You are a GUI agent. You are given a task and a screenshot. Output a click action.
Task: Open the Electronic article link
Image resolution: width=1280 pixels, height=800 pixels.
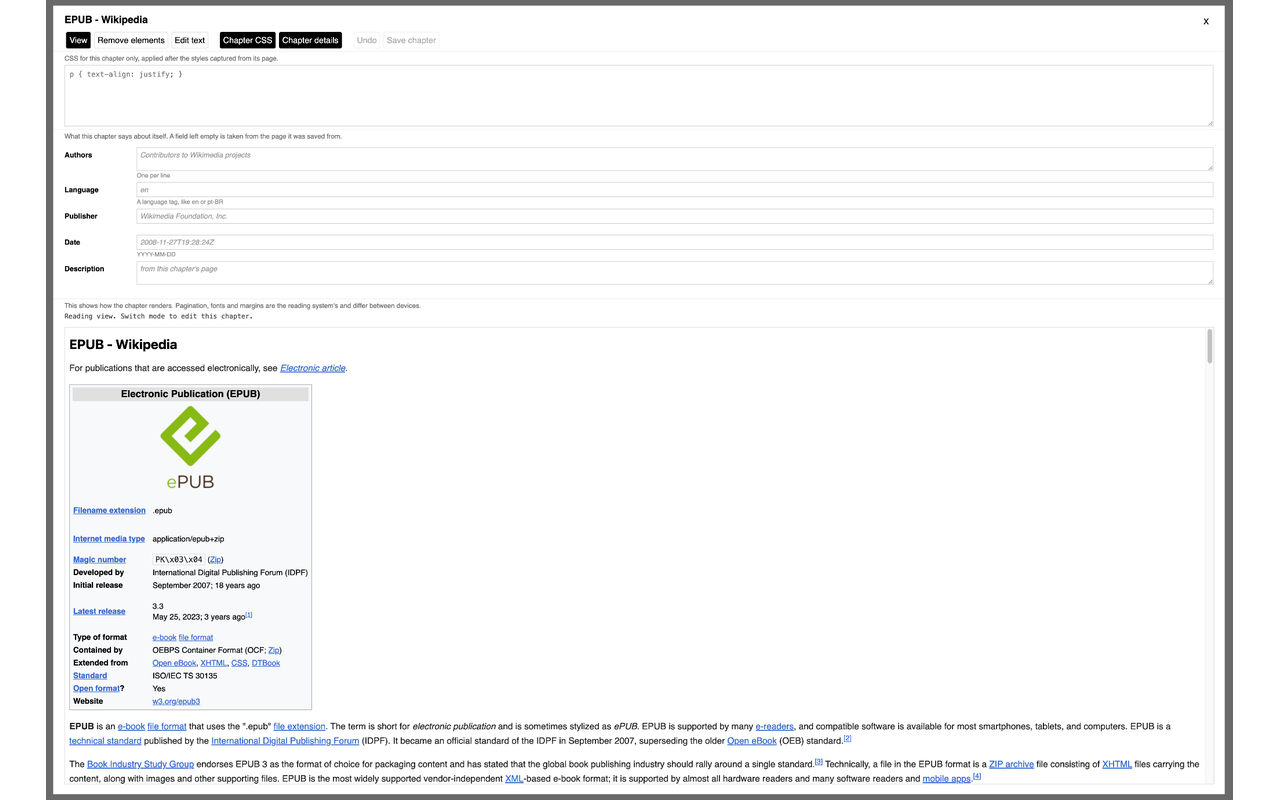313,368
